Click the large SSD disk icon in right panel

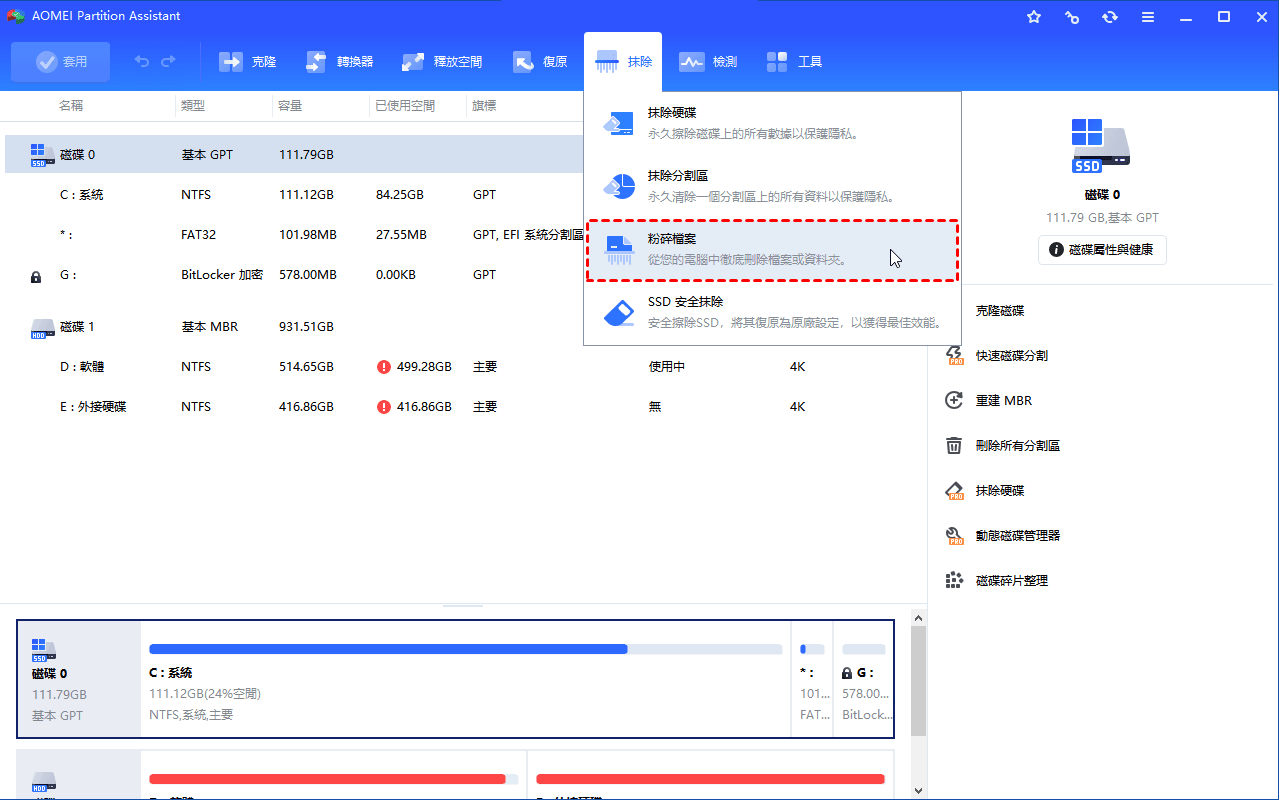point(1101,146)
